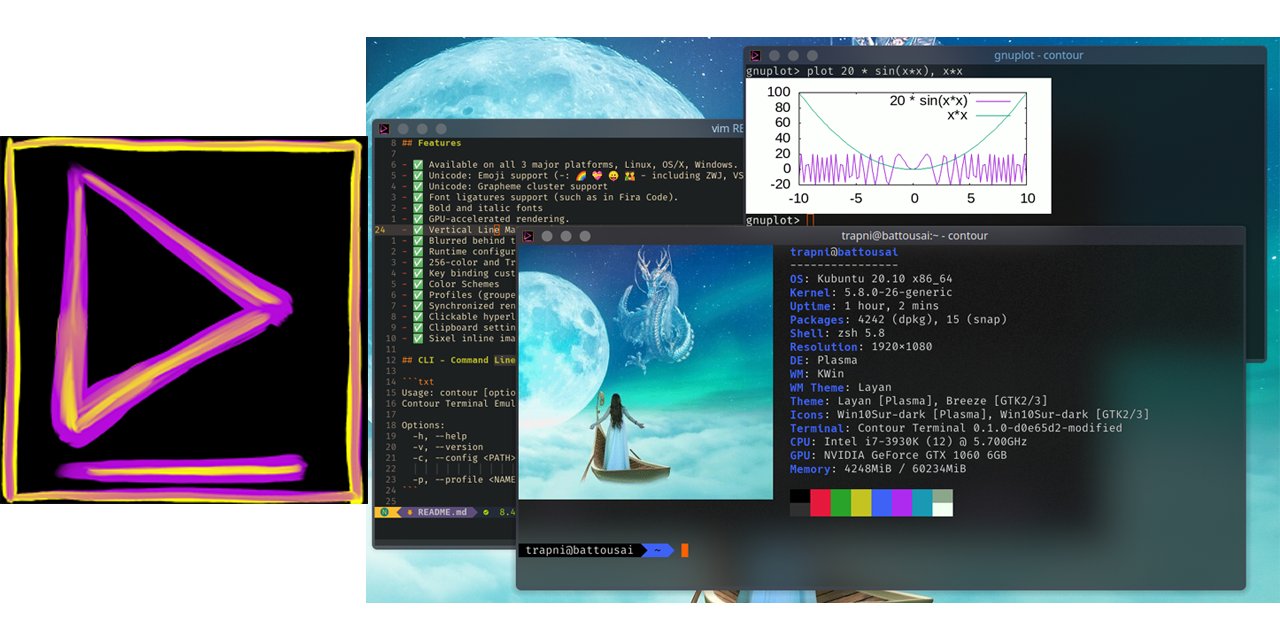
Task: Click the Contour icon in gnuplot title bar
Action: pos(756,56)
